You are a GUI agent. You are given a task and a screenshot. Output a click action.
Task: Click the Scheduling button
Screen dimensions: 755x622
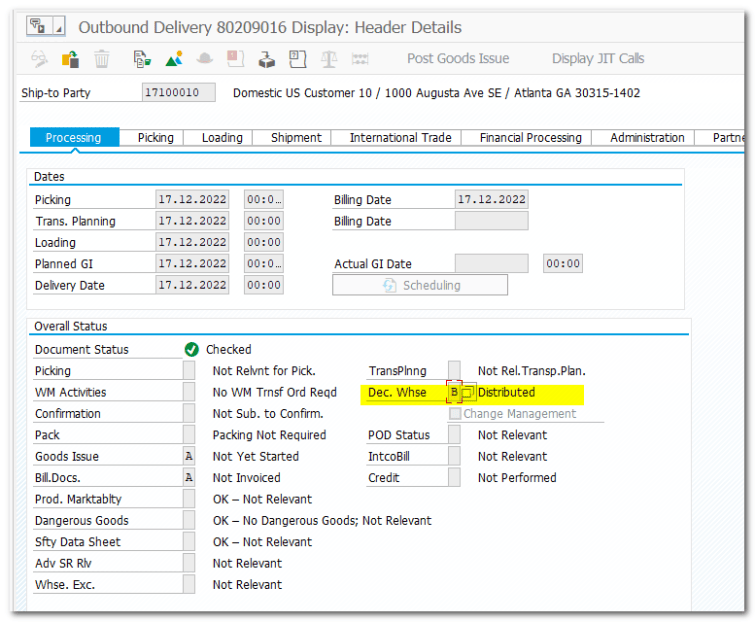(x=420, y=285)
